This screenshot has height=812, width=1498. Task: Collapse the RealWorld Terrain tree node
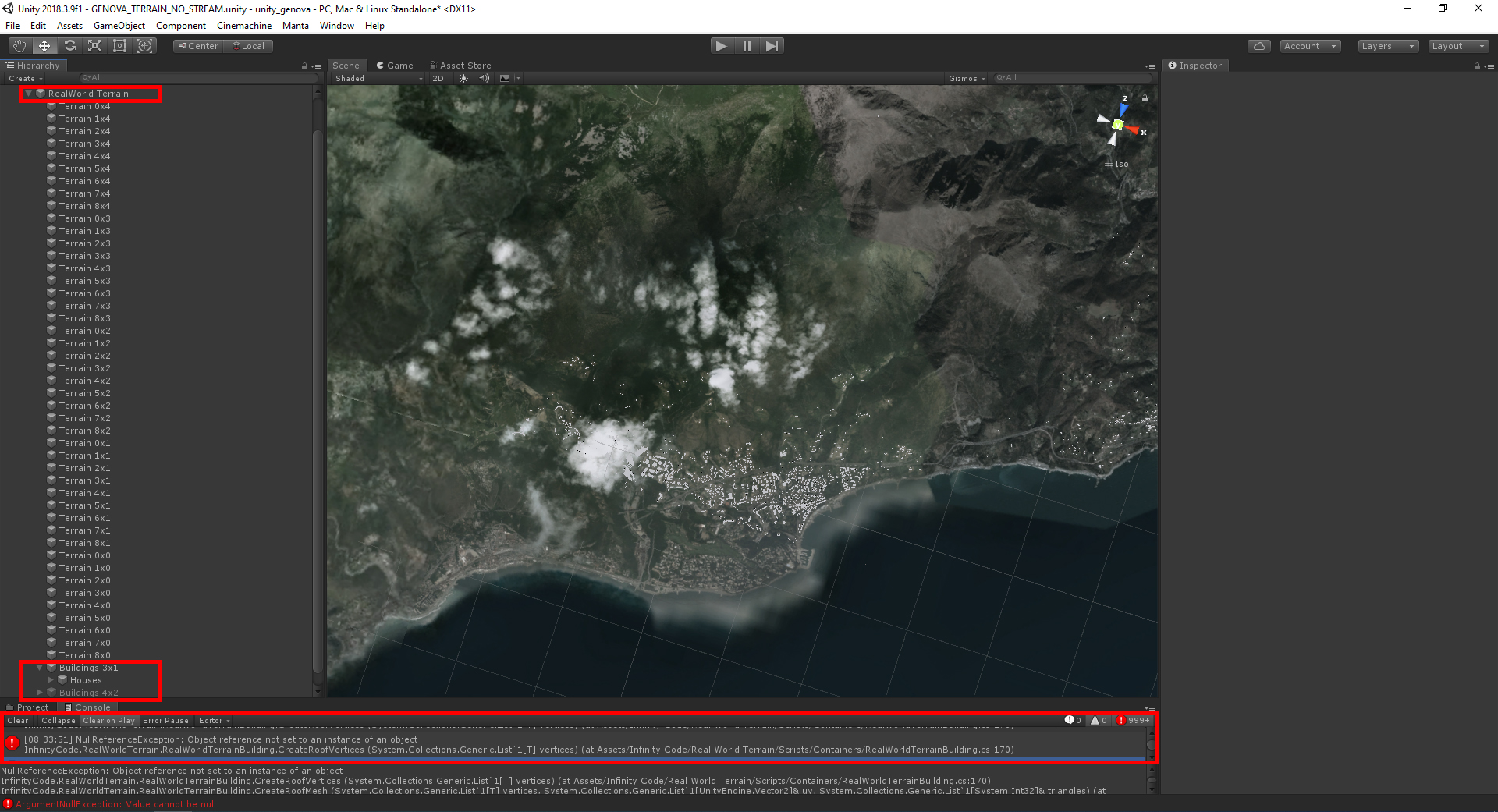click(x=29, y=94)
